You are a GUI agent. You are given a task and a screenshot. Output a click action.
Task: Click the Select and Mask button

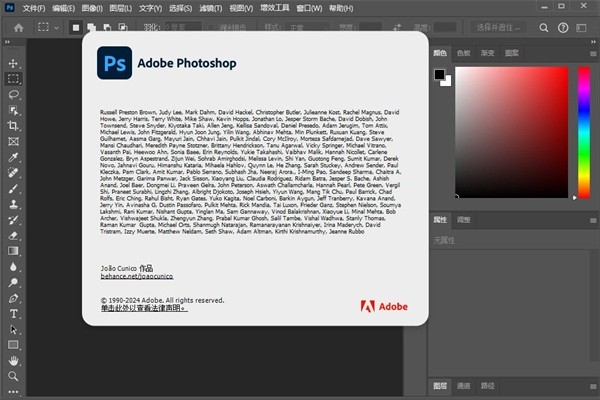pos(498,28)
